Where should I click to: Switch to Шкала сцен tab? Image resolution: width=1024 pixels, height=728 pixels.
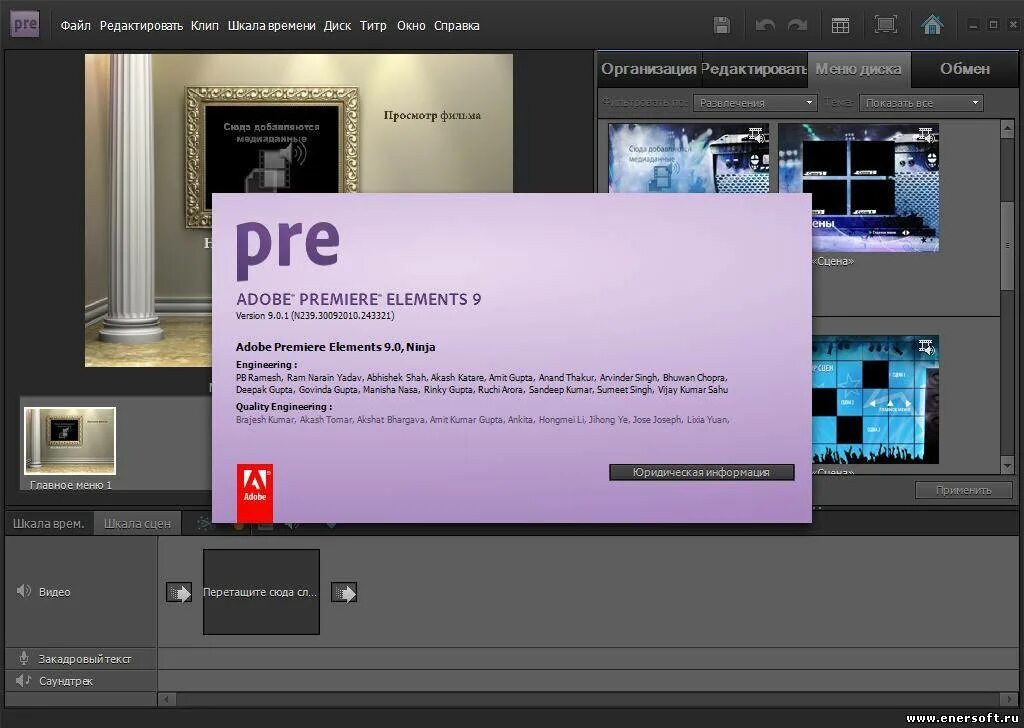[x=137, y=524]
